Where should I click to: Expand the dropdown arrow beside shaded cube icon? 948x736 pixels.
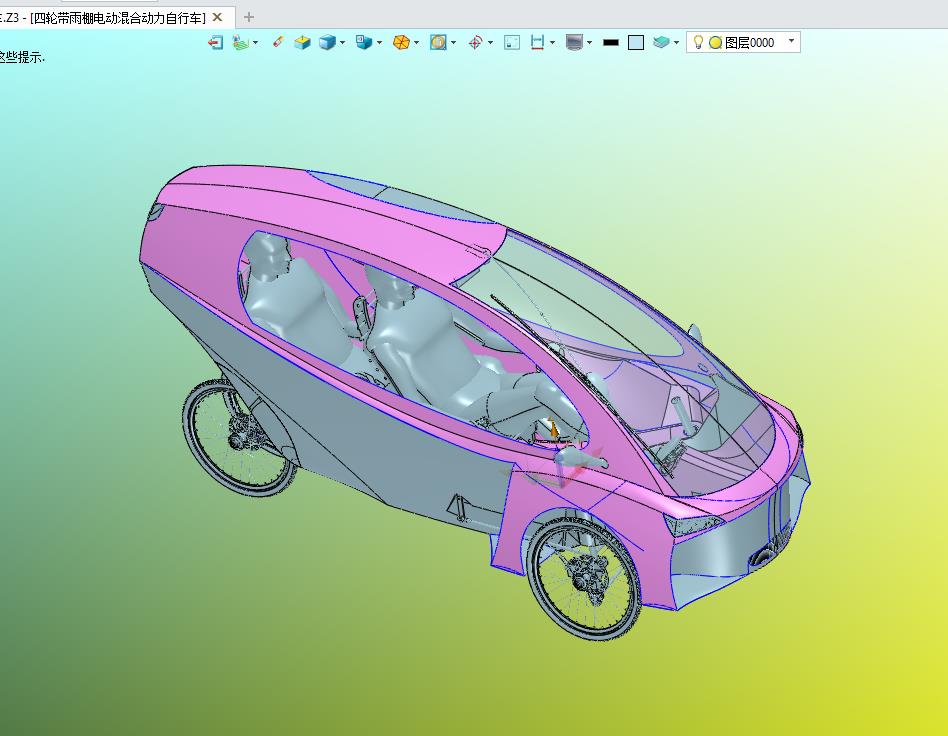[343, 43]
